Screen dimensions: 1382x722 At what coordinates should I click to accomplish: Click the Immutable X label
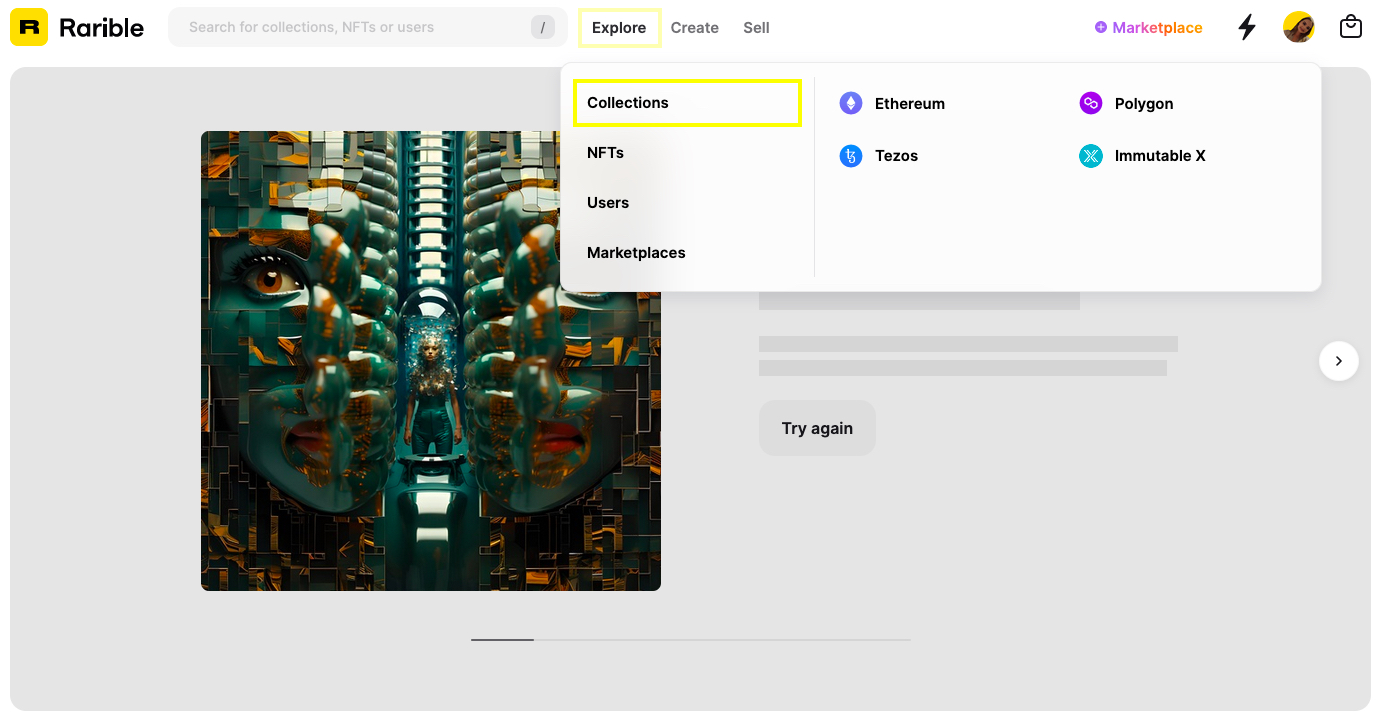(1160, 156)
